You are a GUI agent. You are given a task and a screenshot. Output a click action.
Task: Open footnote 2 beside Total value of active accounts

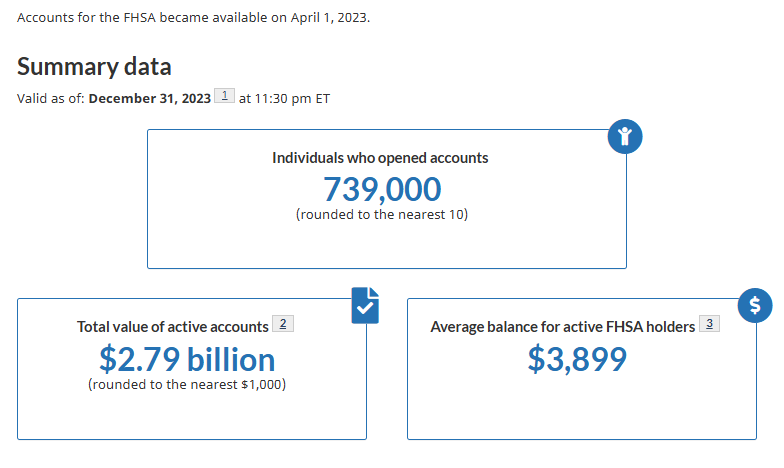[283, 324]
